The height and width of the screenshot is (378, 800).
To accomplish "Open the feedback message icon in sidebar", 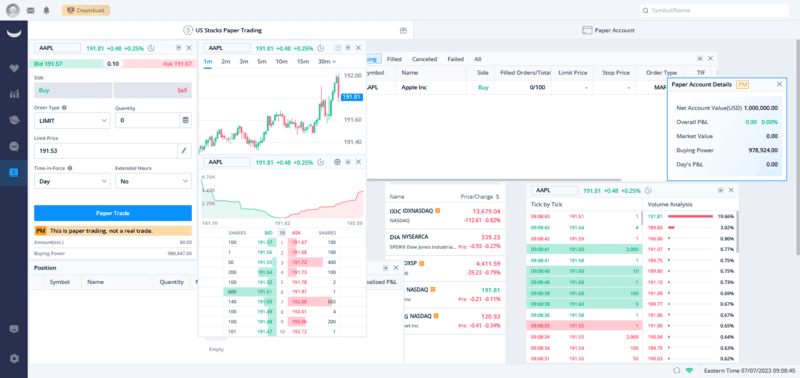I will tap(14, 329).
